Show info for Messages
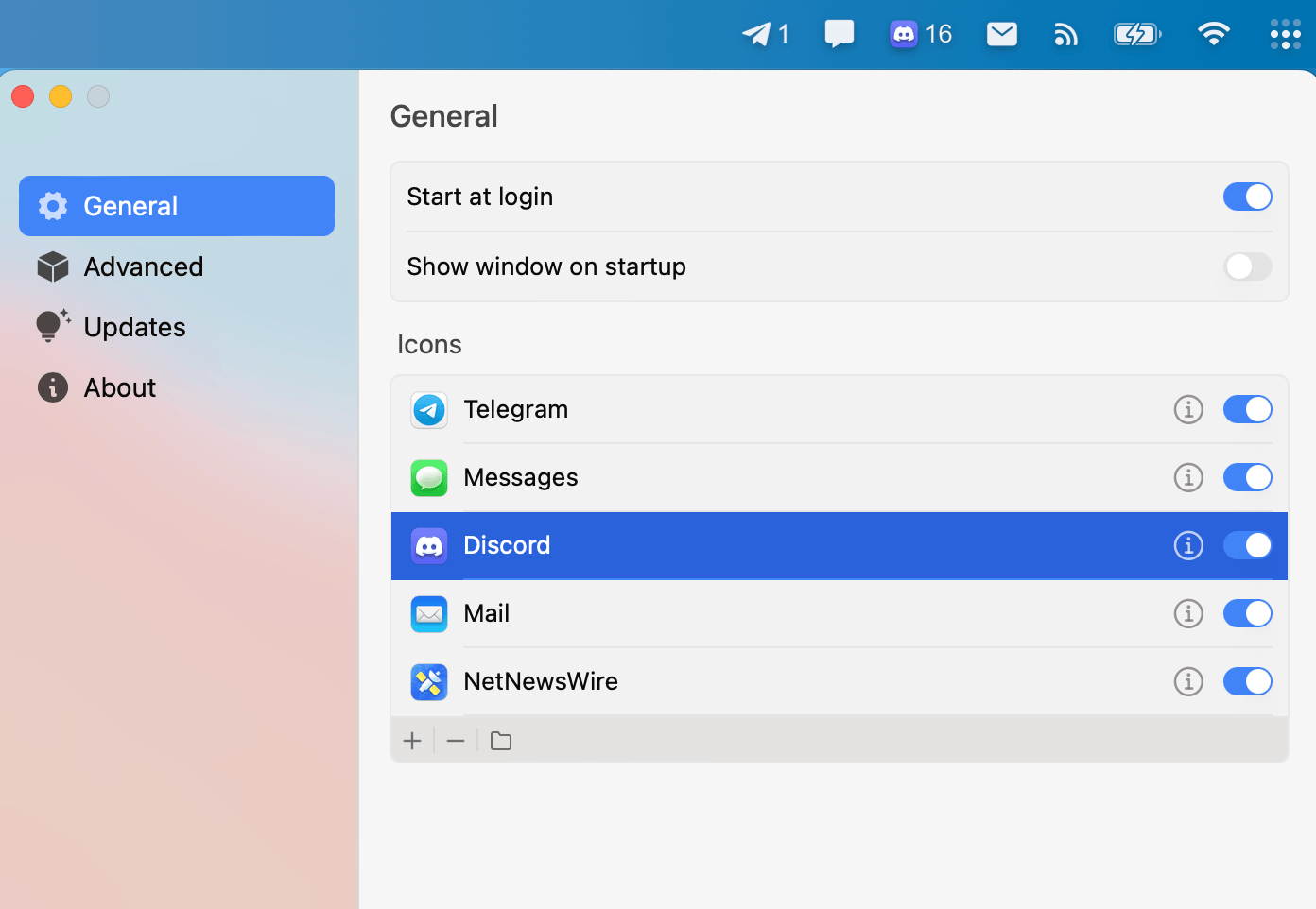The height and width of the screenshot is (909, 1316). pyautogui.click(x=1188, y=477)
